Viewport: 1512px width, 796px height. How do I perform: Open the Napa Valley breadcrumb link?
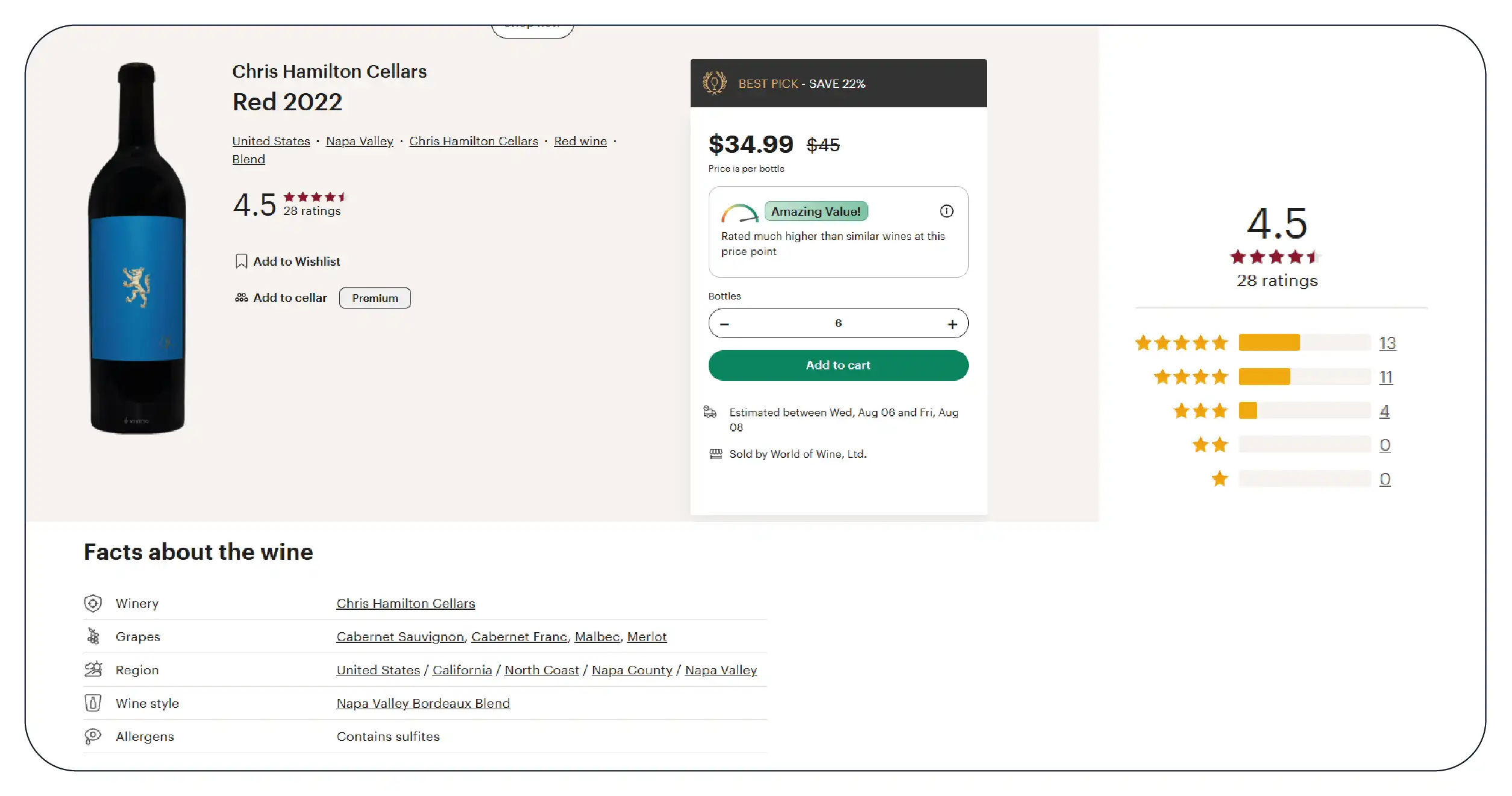pos(359,141)
